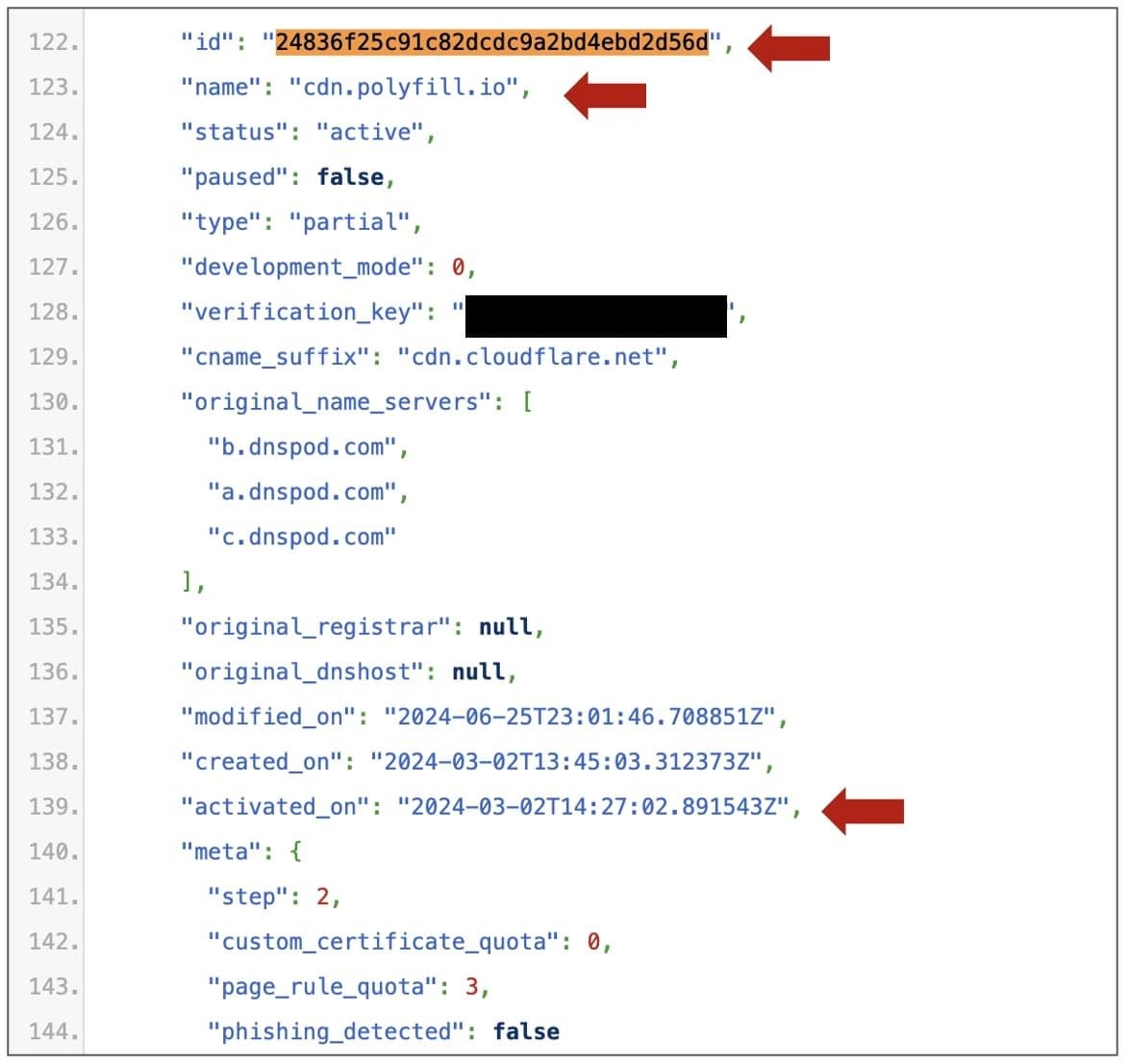Click the false value for phishing_detected

(526, 1031)
